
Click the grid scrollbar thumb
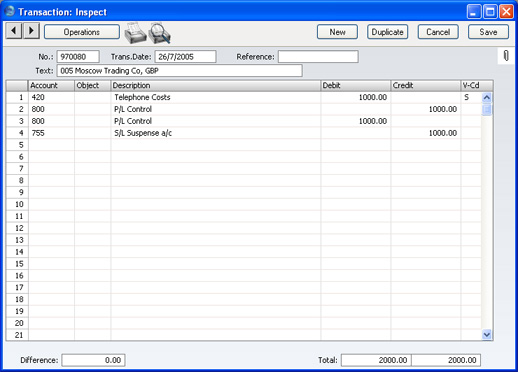(487, 109)
